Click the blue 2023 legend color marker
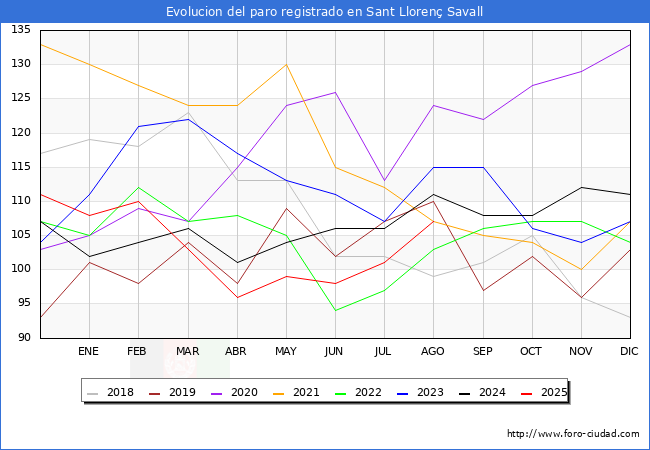Viewport: 650px width, 450px height. [x=403, y=393]
